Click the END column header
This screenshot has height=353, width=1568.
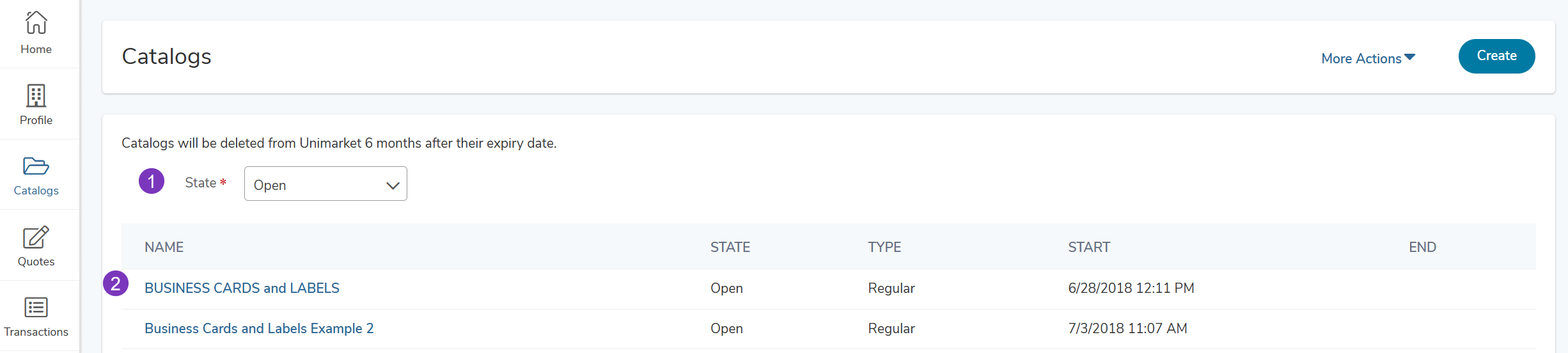click(1422, 247)
